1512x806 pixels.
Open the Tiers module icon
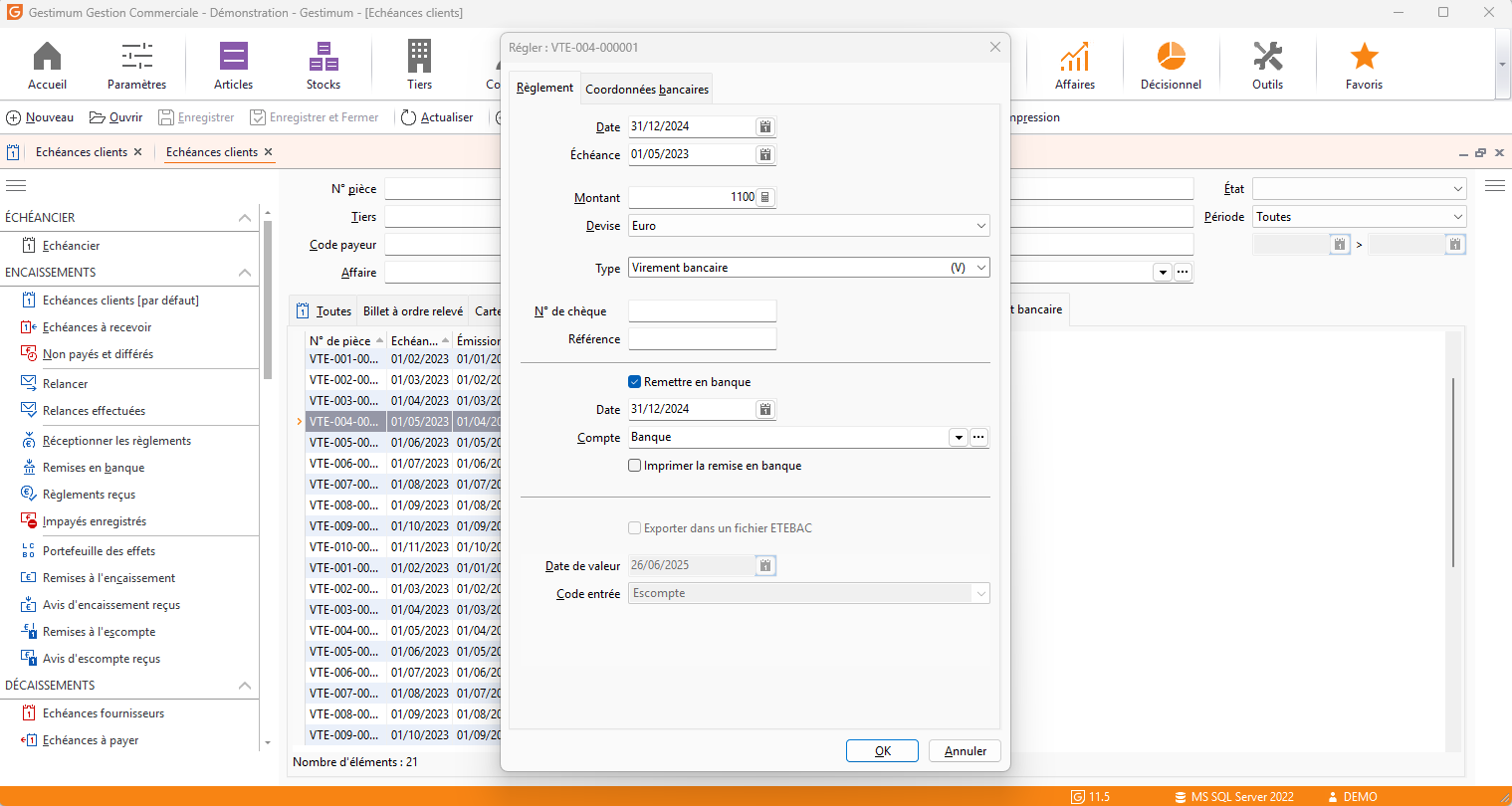[x=419, y=66]
